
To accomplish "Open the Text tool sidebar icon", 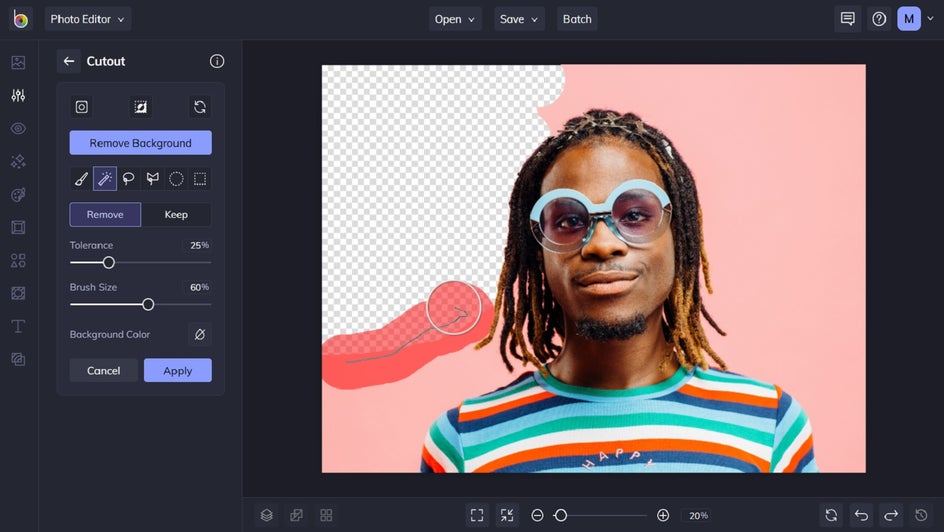I will coord(18,326).
